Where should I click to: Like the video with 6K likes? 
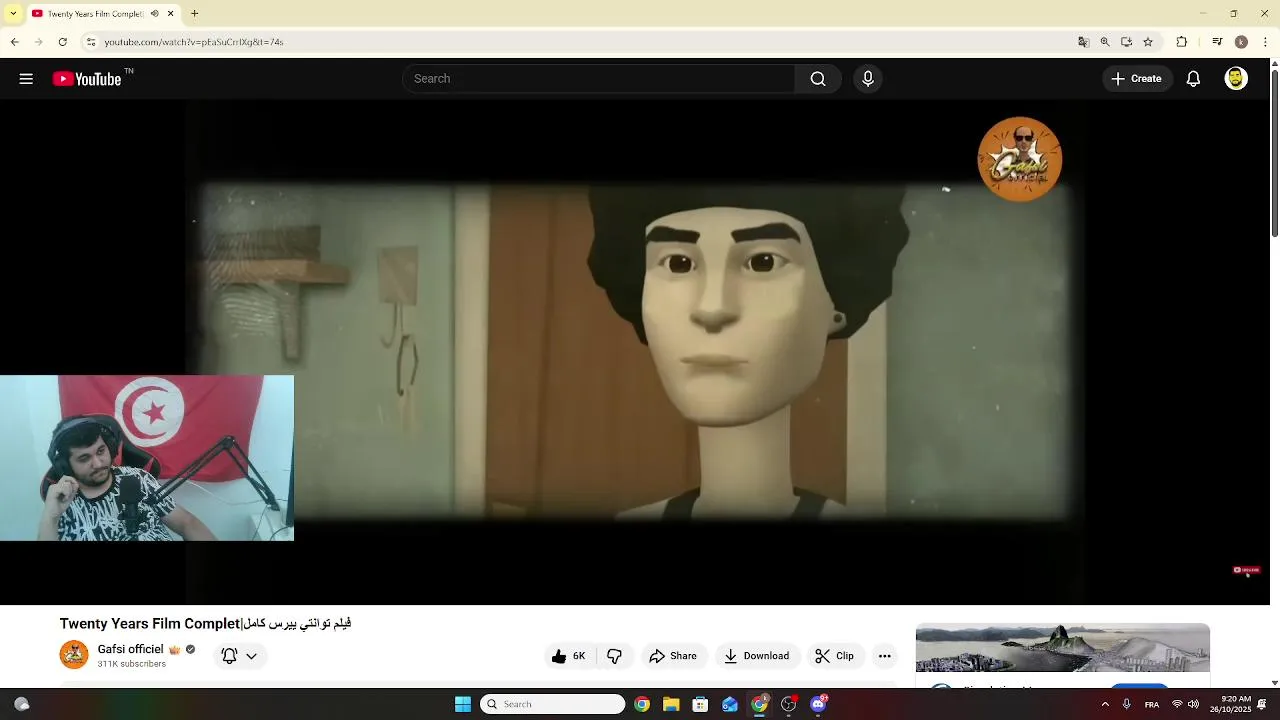pyautogui.click(x=569, y=656)
